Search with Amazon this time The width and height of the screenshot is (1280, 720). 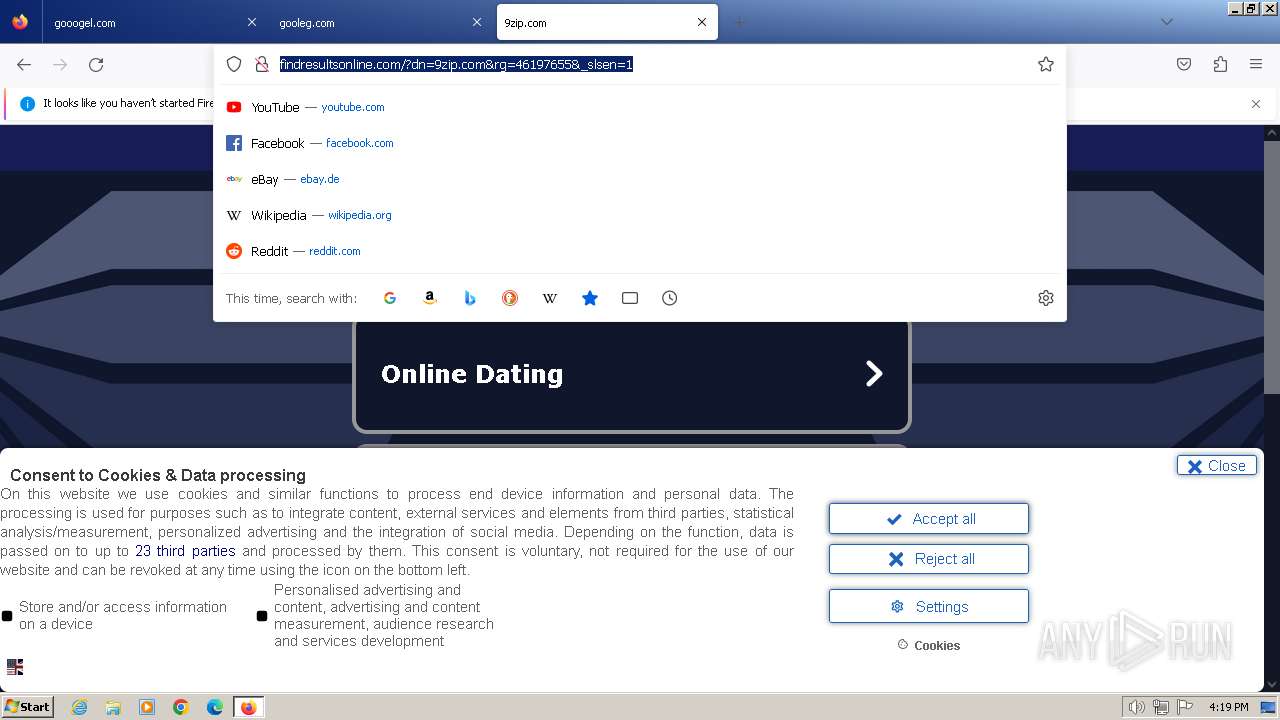[x=430, y=298]
